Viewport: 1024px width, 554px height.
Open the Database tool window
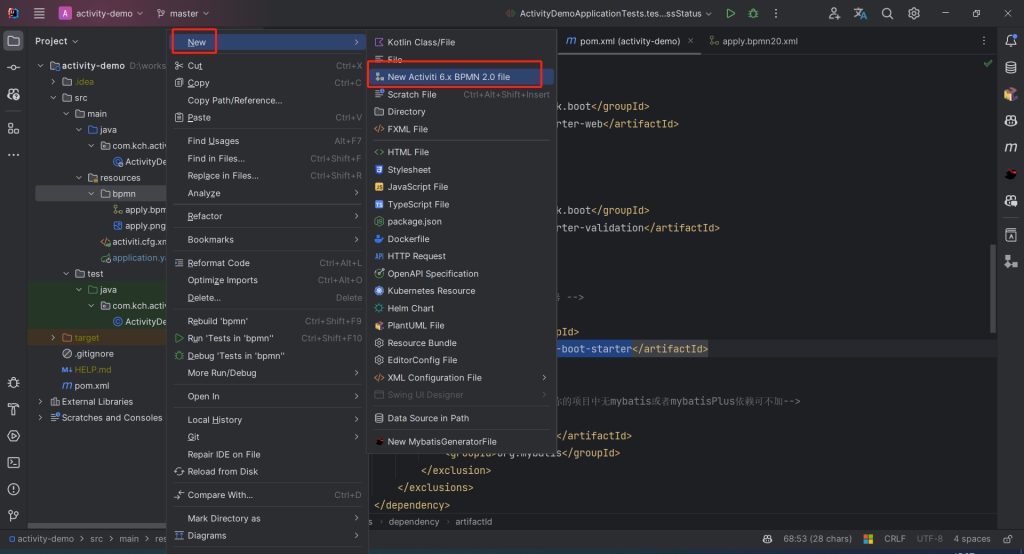1011,67
